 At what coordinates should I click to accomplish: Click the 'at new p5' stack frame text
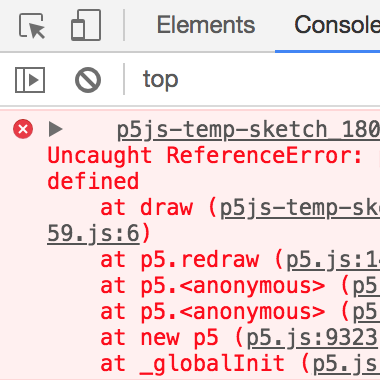click(159, 338)
